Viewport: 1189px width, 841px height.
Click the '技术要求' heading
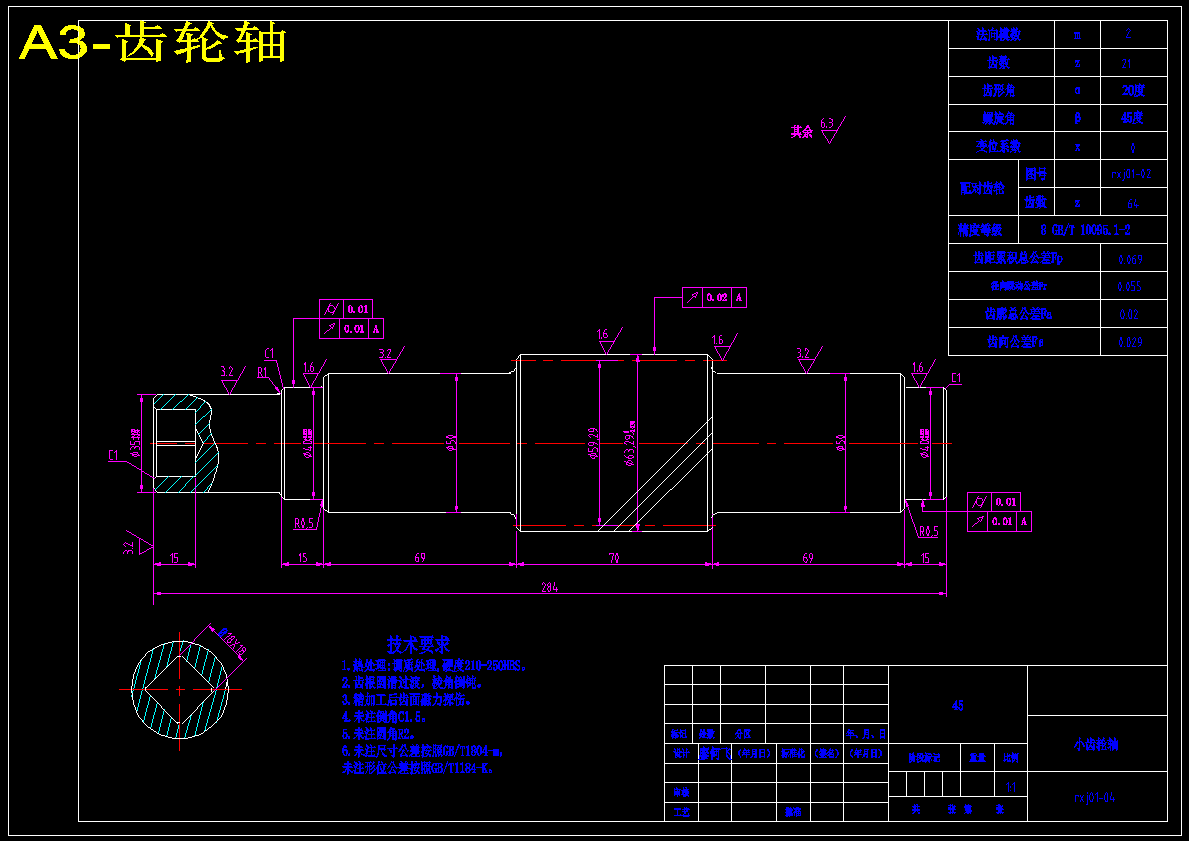[x=418, y=645]
